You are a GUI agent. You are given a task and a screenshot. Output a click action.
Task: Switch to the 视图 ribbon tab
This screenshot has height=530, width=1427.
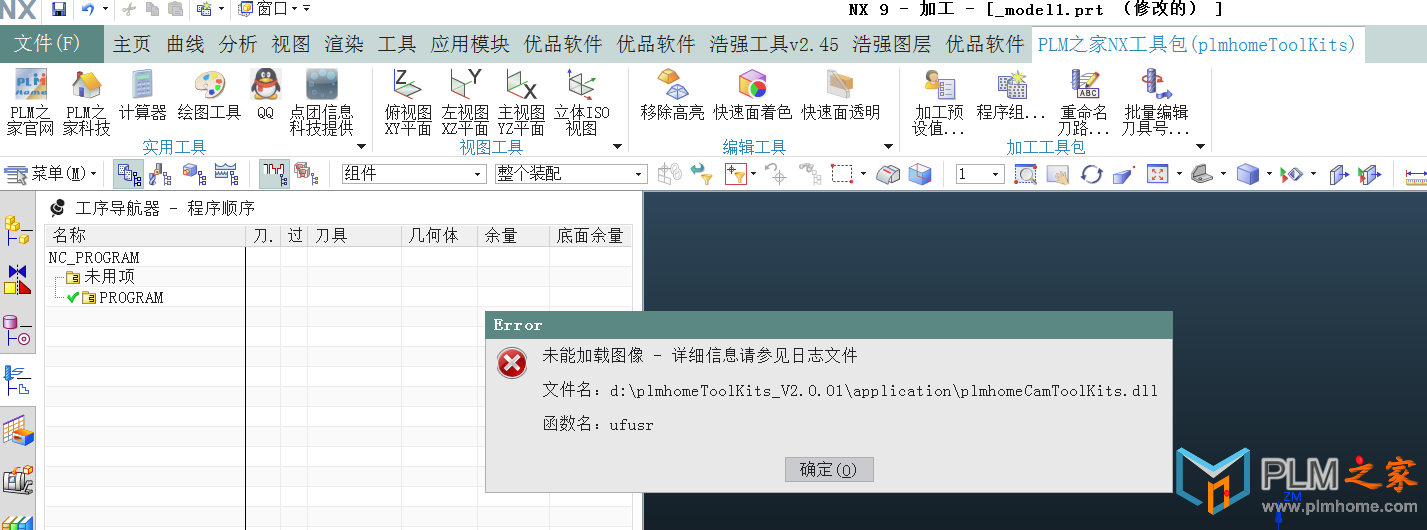[291, 44]
